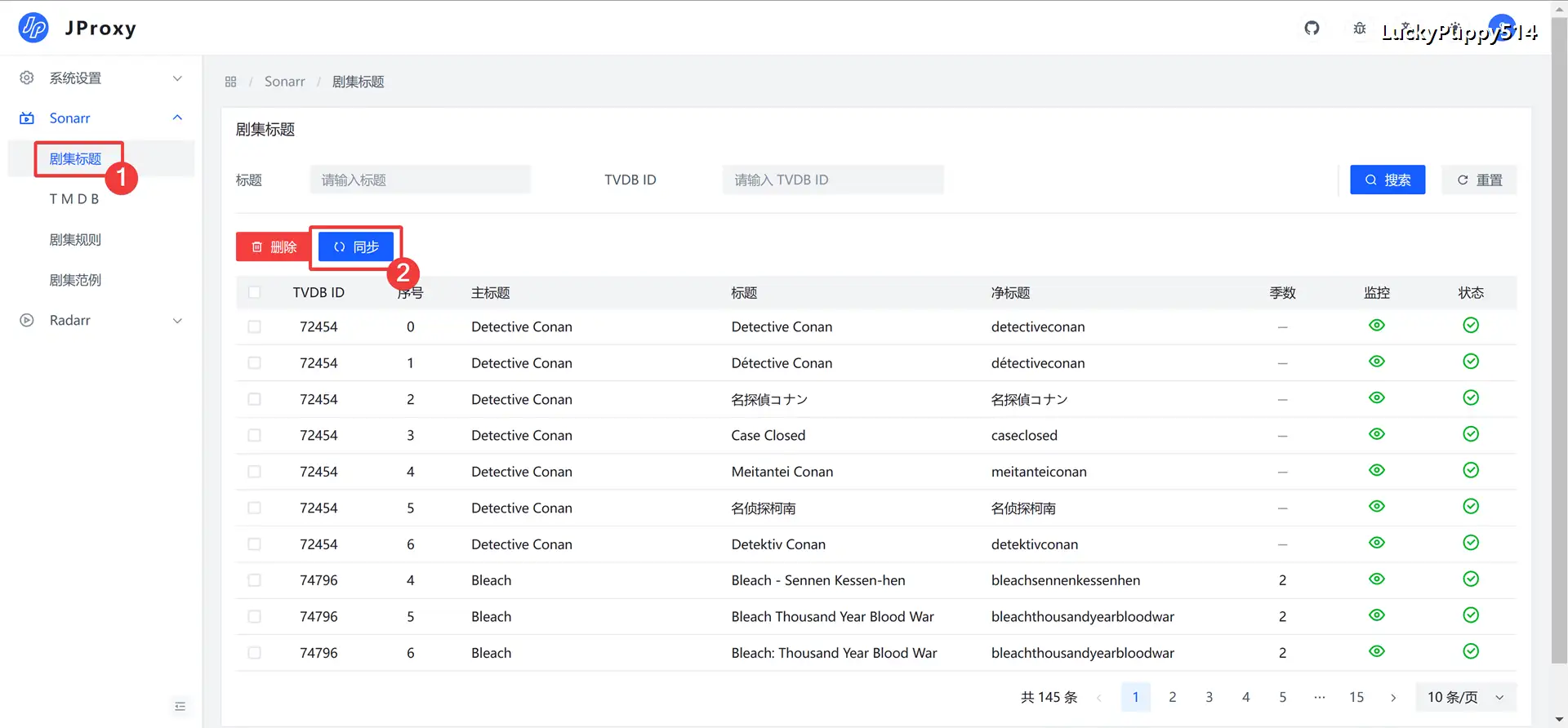Click the 共 145 条 total count text
The width and height of the screenshot is (1568, 728).
tap(1049, 697)
